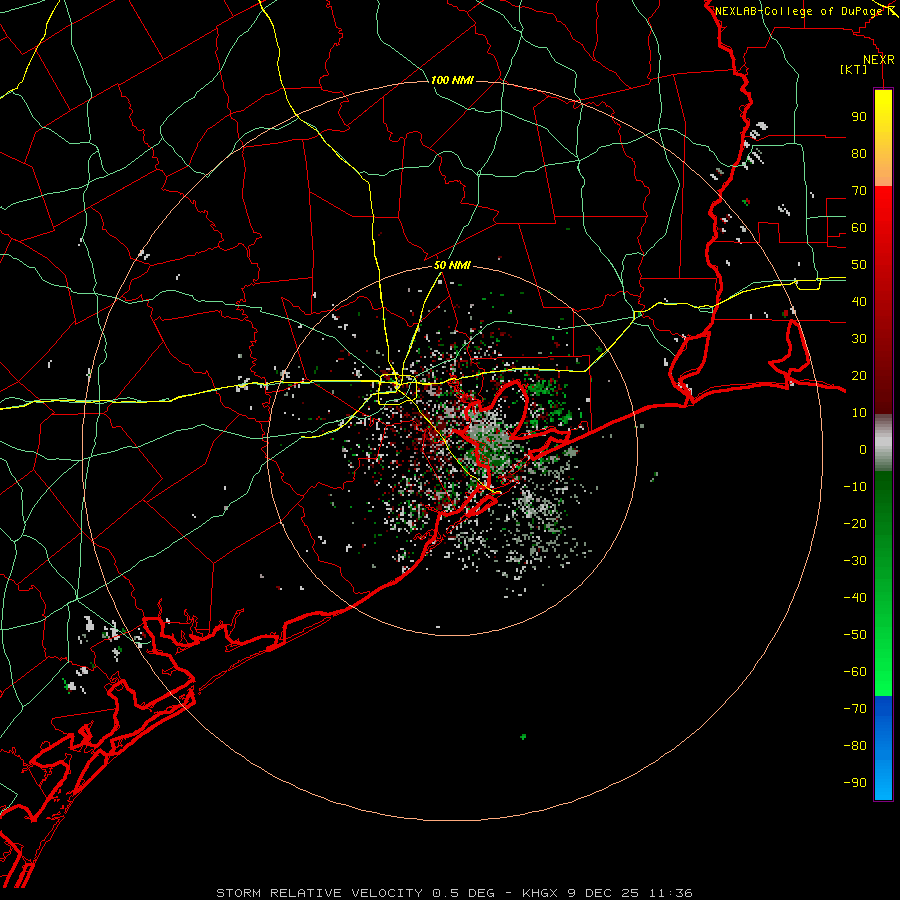Select the 60 value on velocity scale
Viewport: 900px width, 900px height.
(859, 228)
